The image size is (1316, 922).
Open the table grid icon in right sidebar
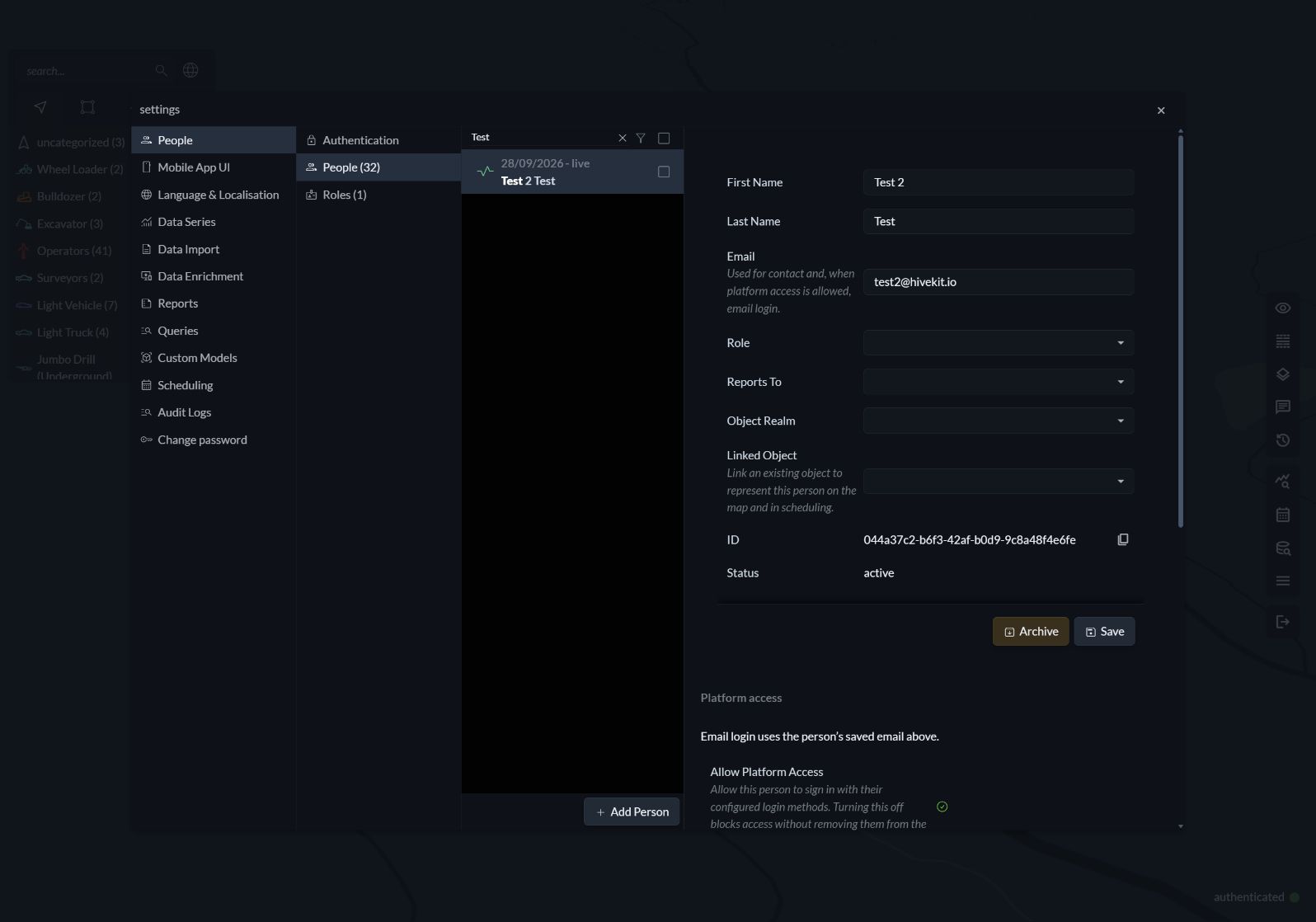click(x=1283, y=341)
